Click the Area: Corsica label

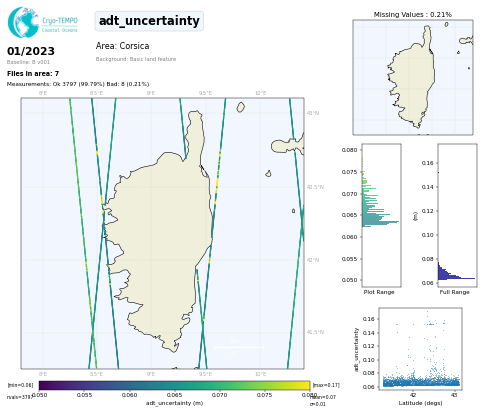tap(122, 46)
